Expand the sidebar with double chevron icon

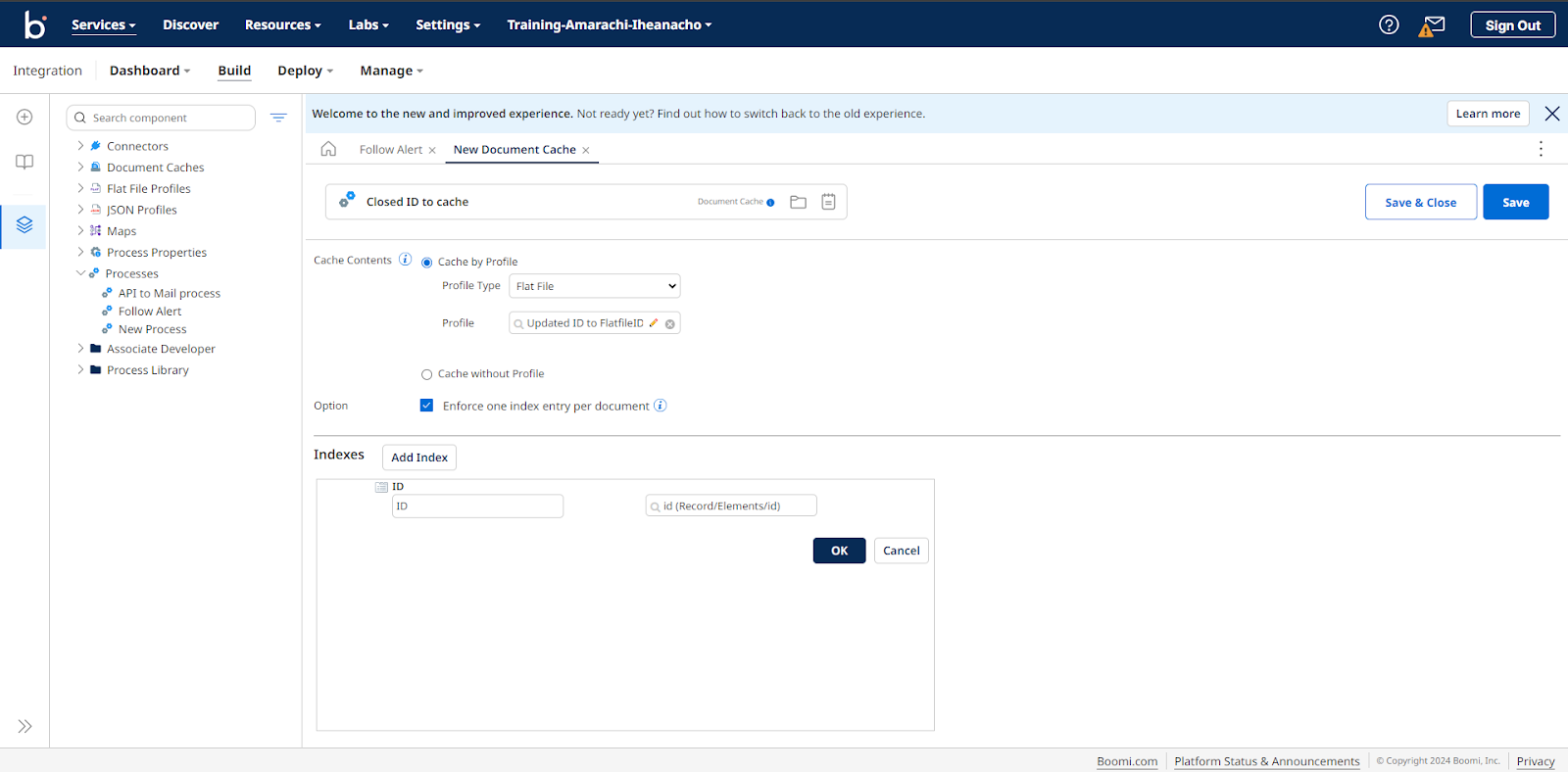point(24,726)
